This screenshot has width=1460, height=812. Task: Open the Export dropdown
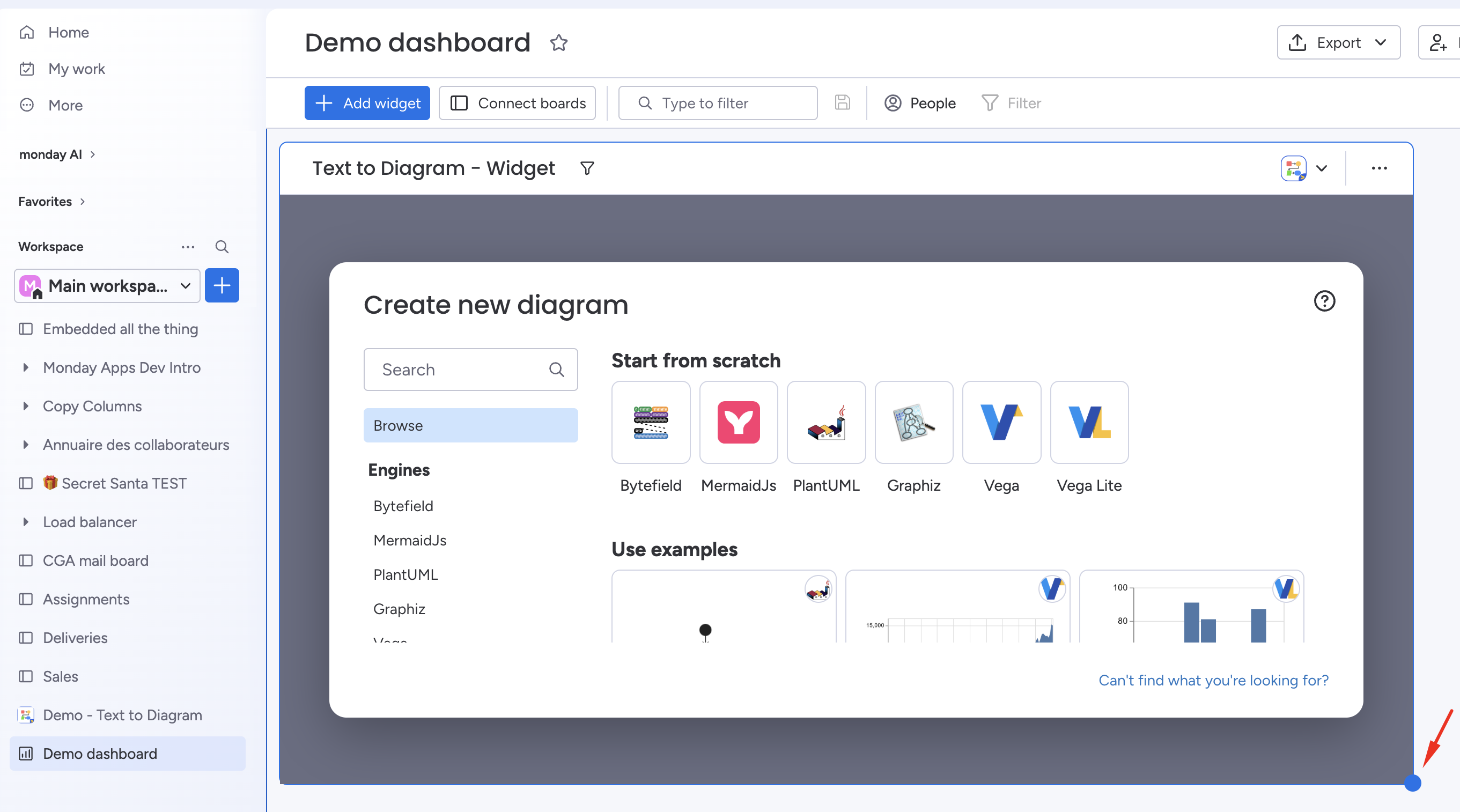click(x=1338, y=42)
